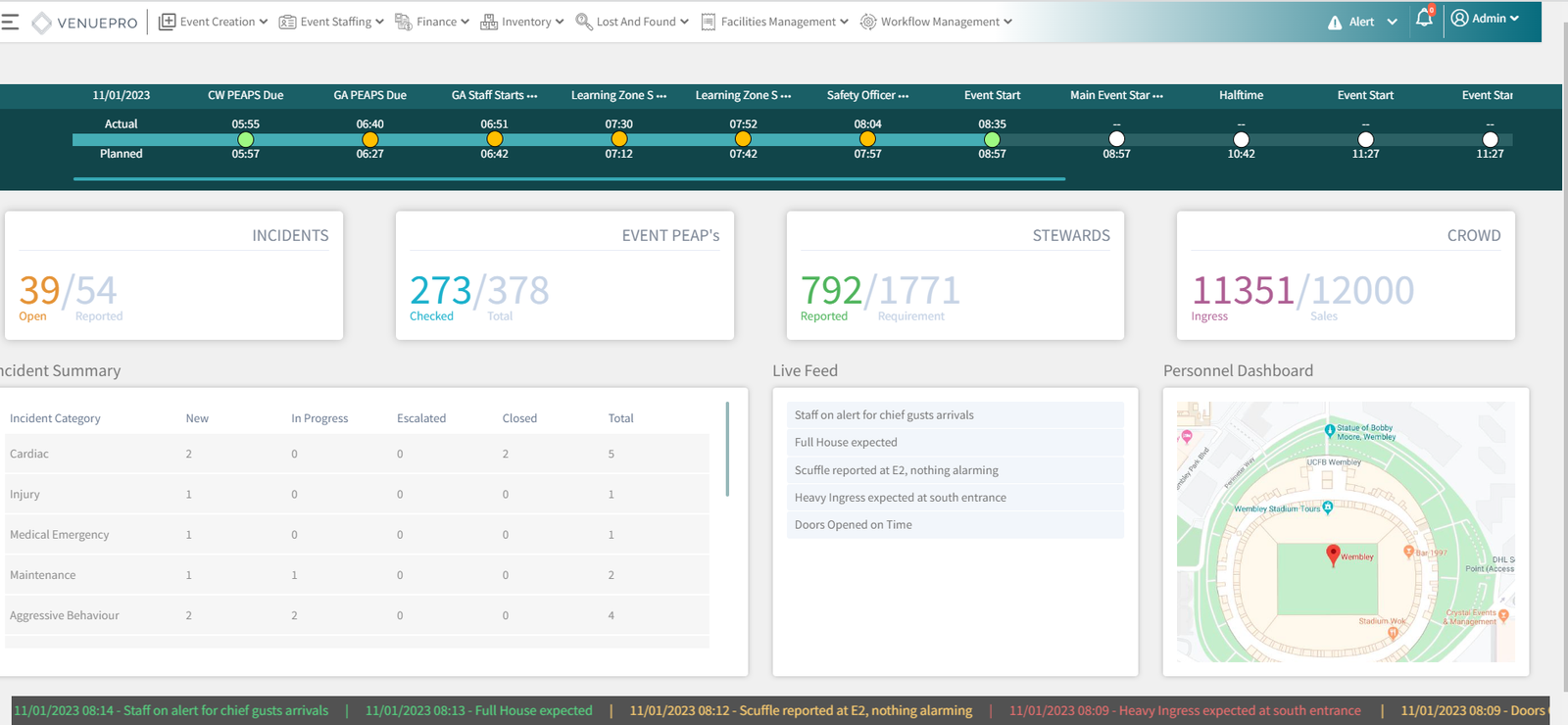Click the notification bell icon
This screenshot has height=725, width=1568.
(1424, 19)
